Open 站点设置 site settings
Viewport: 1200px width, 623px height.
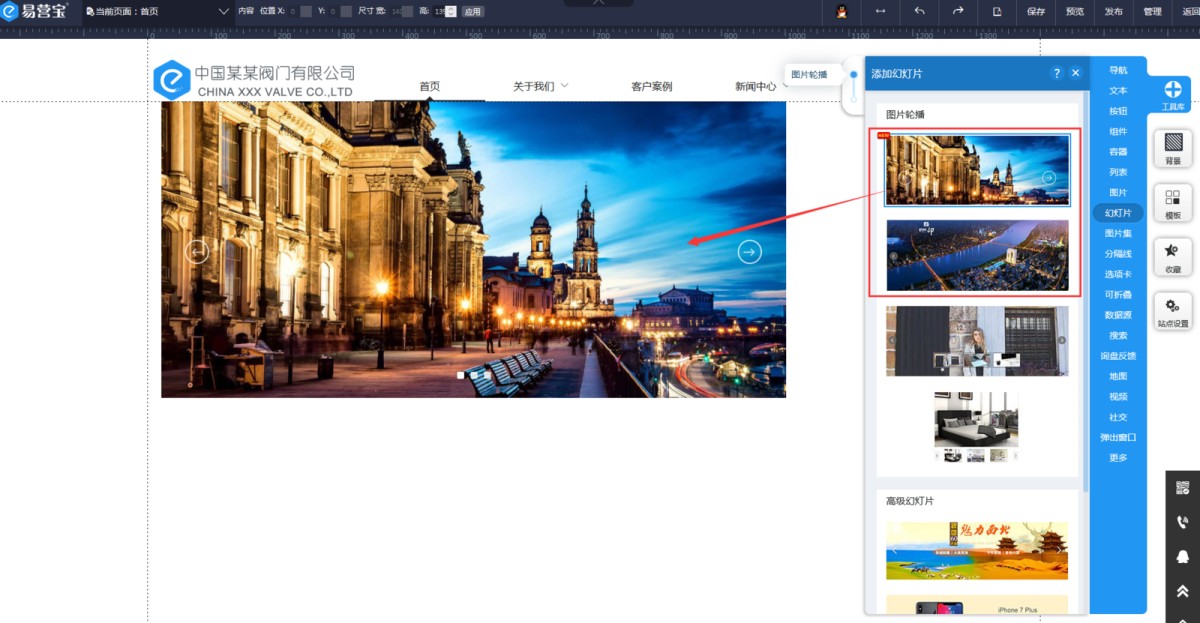(x=1173, y=311)
